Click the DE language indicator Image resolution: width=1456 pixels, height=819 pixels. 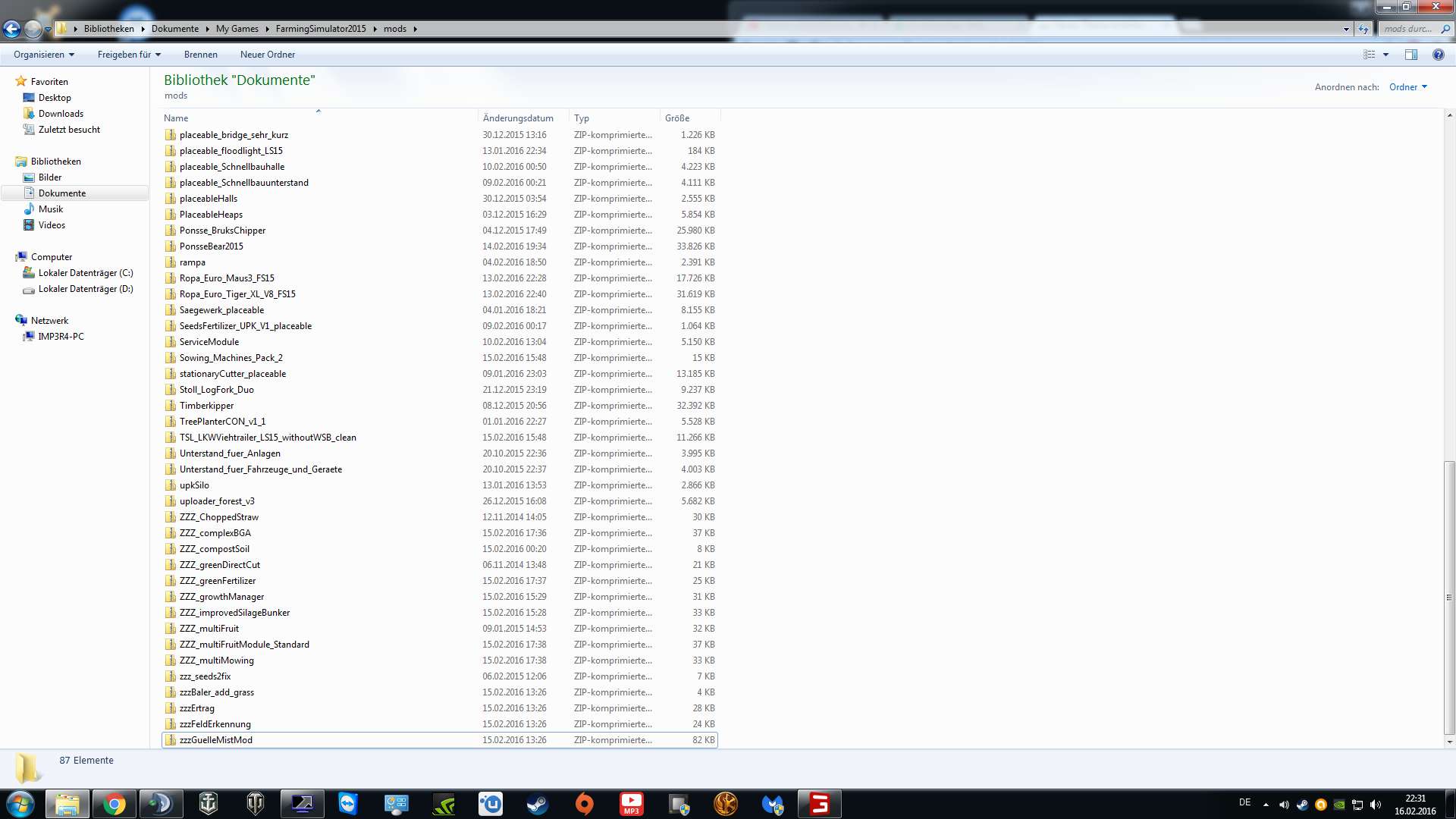pyautogui.click(x=1244, y=802)
